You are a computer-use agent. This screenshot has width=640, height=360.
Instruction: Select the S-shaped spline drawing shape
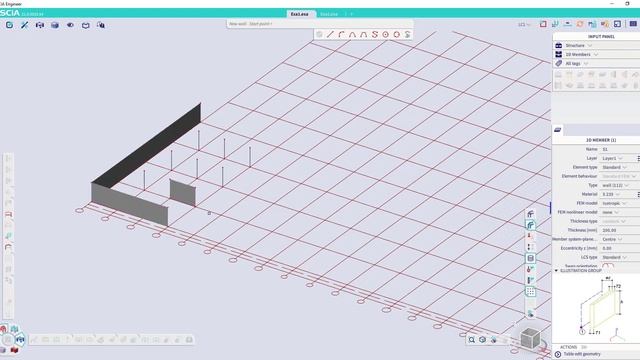[x=375, y=35]
